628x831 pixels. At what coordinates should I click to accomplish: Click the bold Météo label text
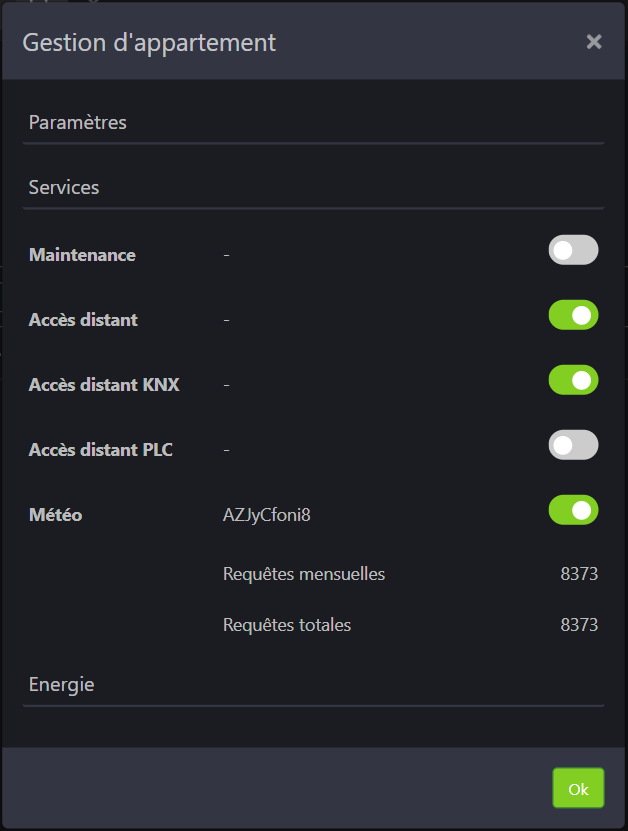pos(56,515)
